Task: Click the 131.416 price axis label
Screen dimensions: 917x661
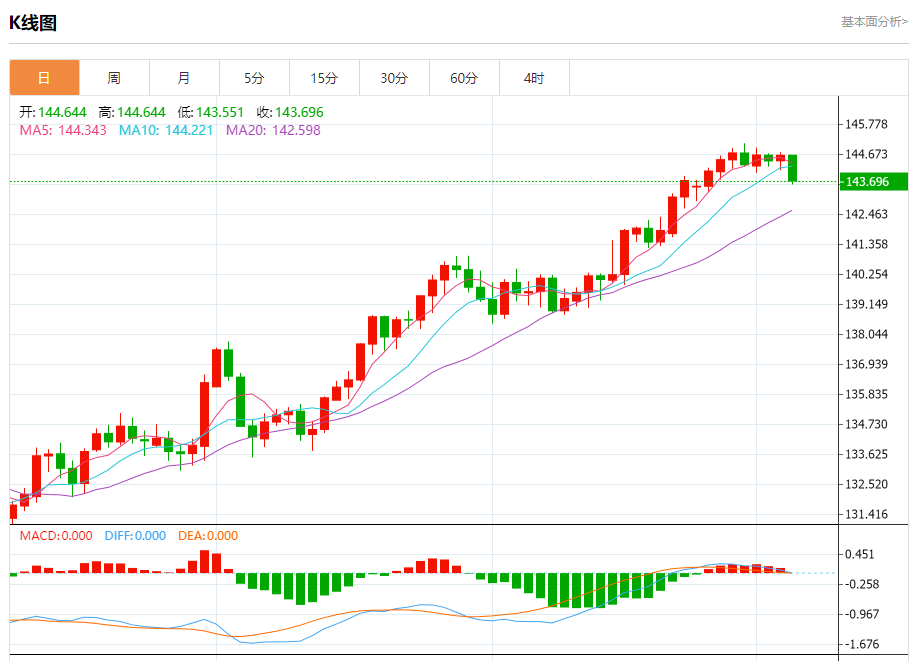Action: pyautogui.click(x=866, y=514)
